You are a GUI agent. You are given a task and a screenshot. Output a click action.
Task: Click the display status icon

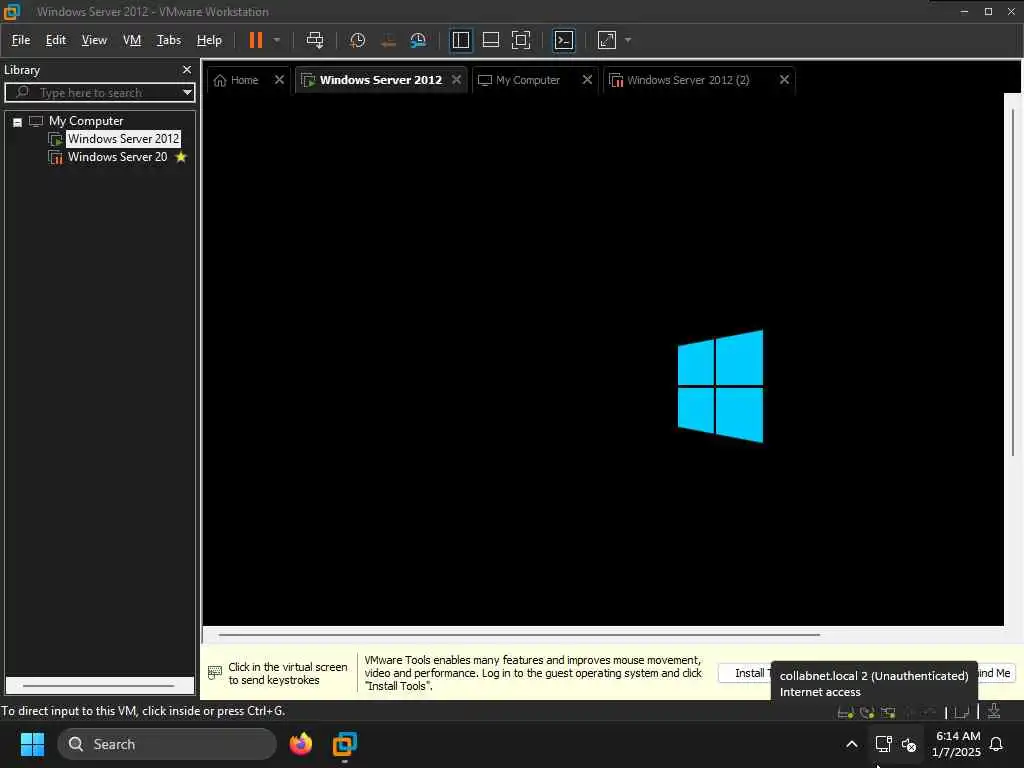tap(961, 712)
